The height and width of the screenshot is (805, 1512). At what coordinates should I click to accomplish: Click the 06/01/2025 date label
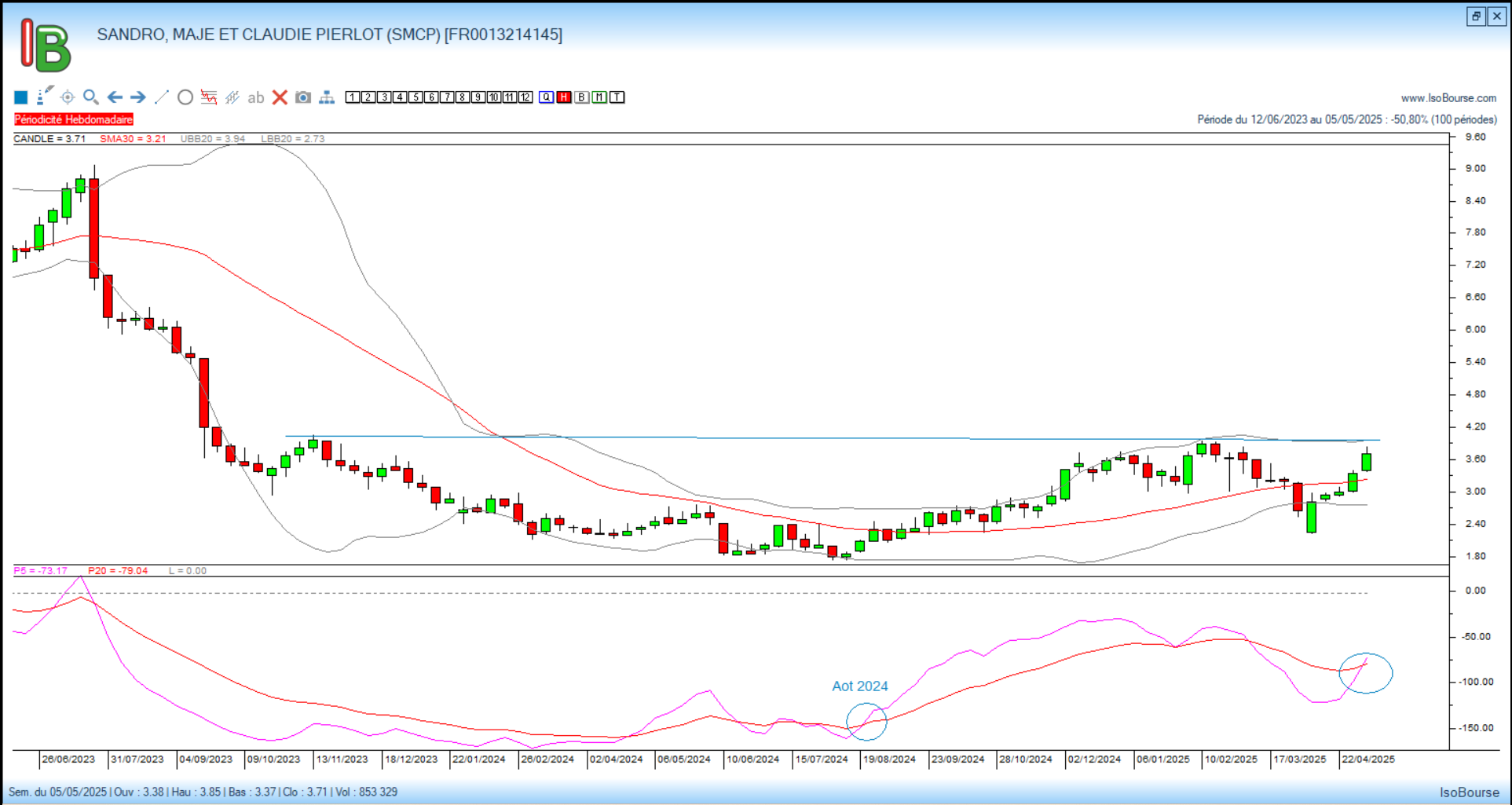[1163, 759]
